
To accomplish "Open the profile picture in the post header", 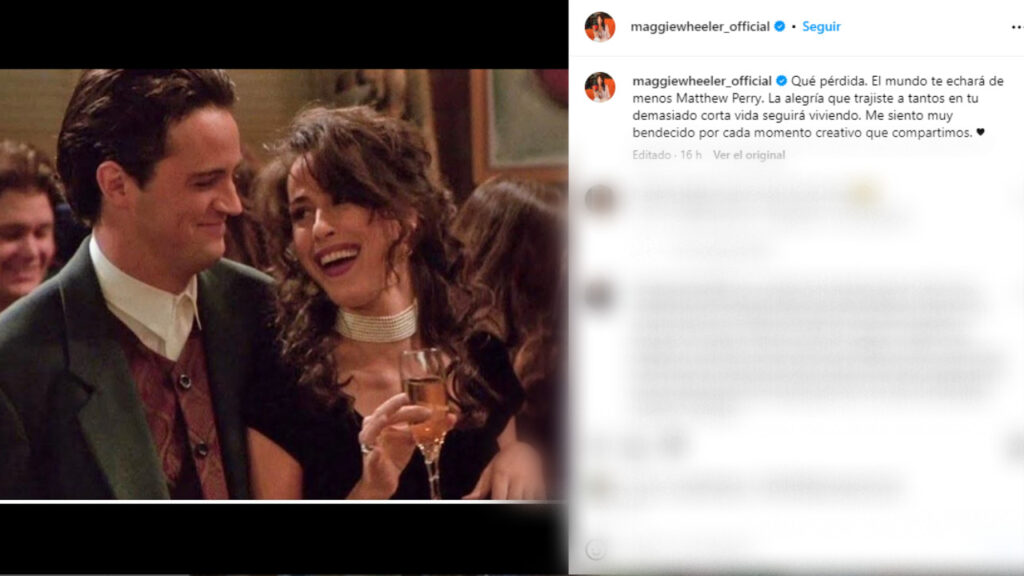I will [600, 27].
